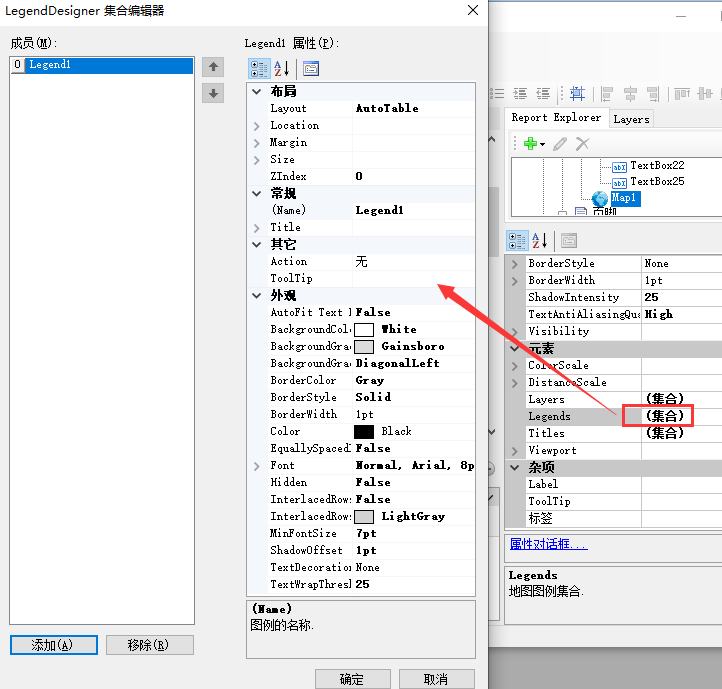Click the Map1 globe icon
Image resolution: width=722 pixels, height=689 pixels.
(600, 199)
